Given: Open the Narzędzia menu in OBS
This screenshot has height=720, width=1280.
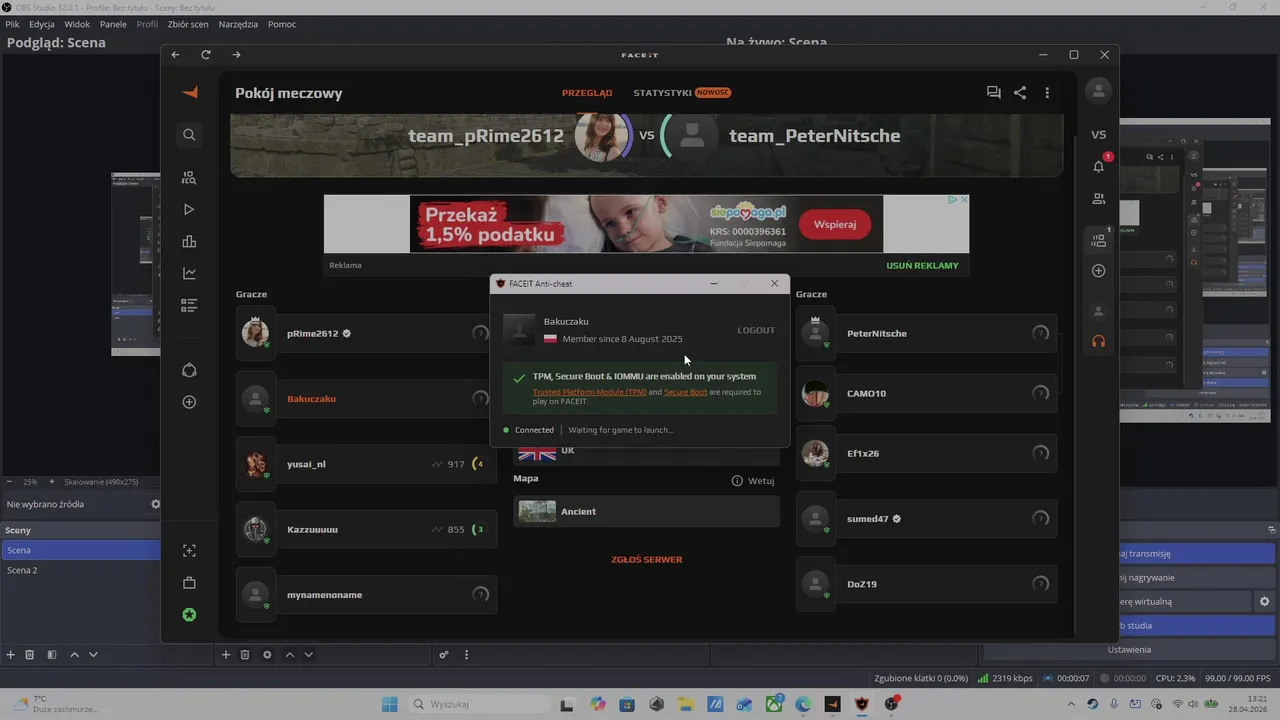Looking at the screenshot, I should (237, 24).
